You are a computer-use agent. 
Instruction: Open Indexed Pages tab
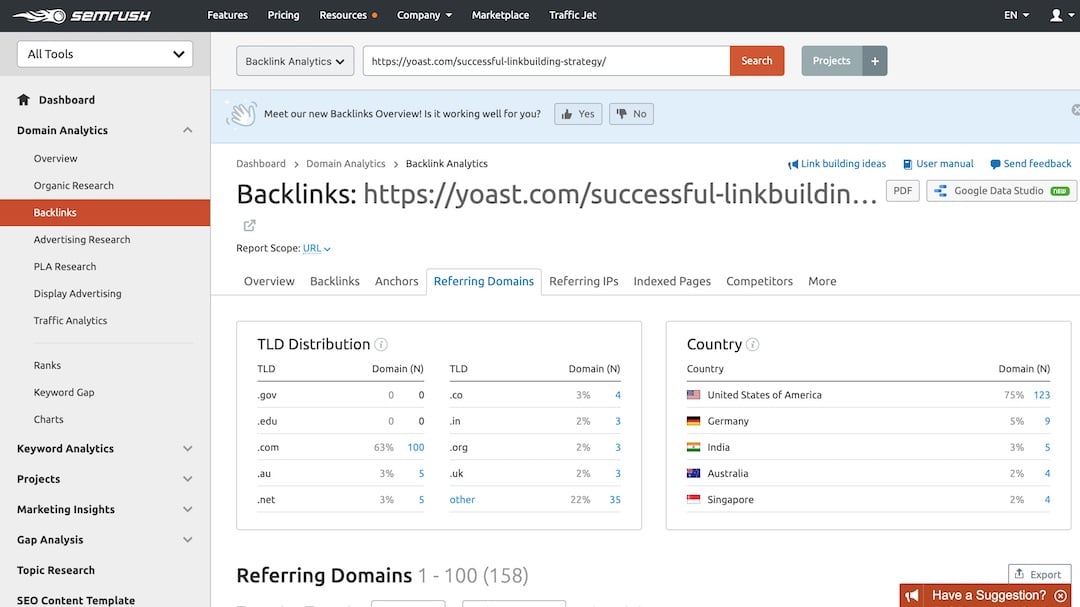(672, 281)
